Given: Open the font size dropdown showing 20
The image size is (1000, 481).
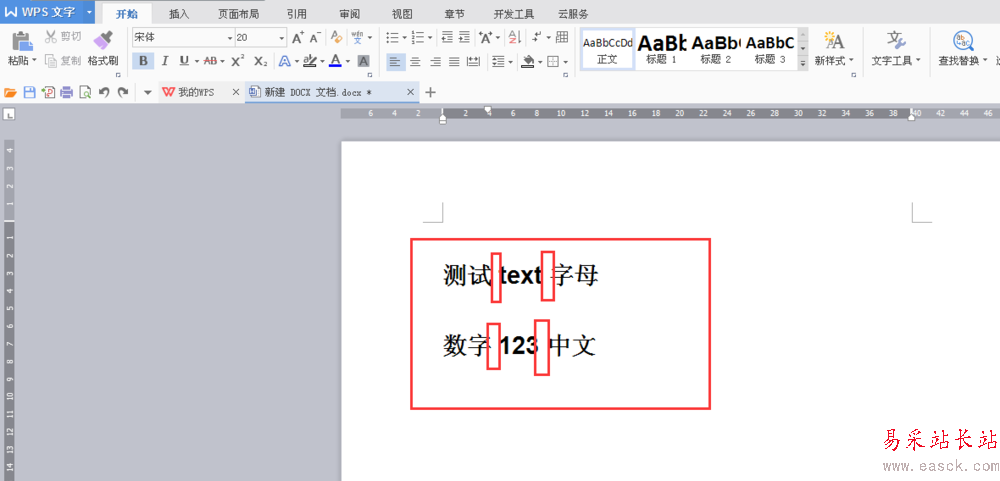Looking at the screenshot, I should 281,37.
